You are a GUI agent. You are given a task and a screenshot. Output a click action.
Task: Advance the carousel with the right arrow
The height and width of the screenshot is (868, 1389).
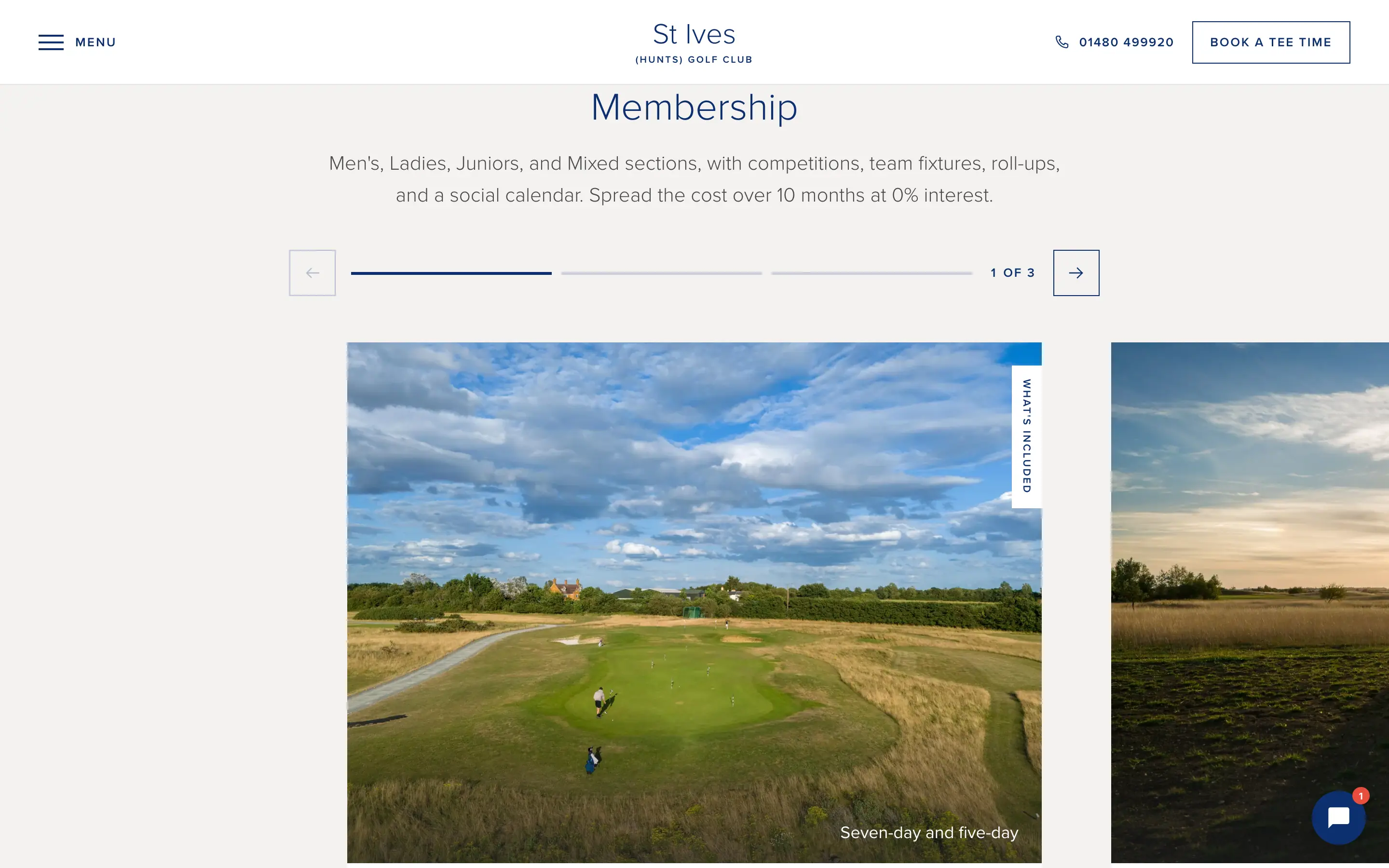1076,272
